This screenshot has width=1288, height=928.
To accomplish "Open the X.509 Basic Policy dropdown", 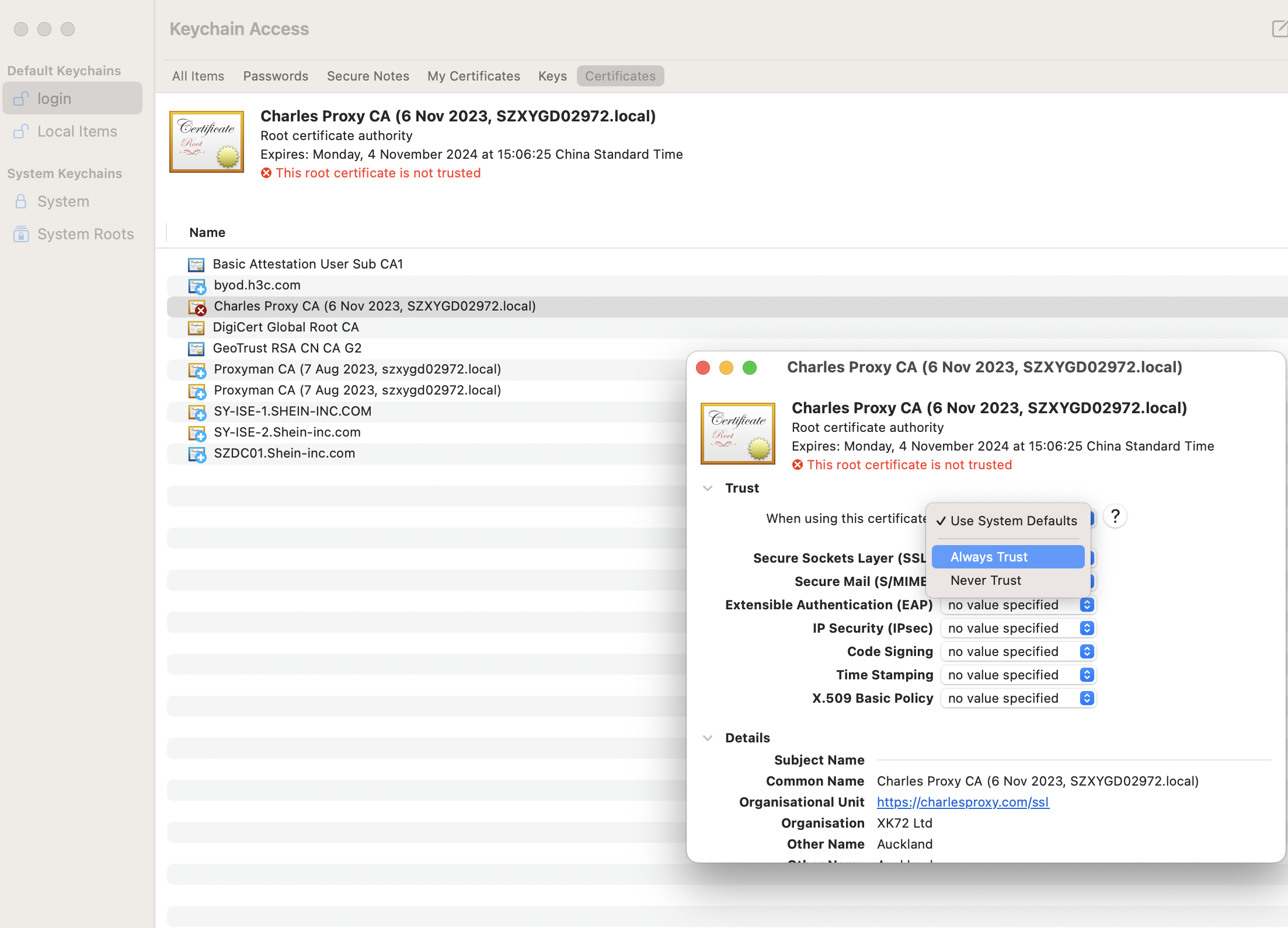I will [1018, 699].
